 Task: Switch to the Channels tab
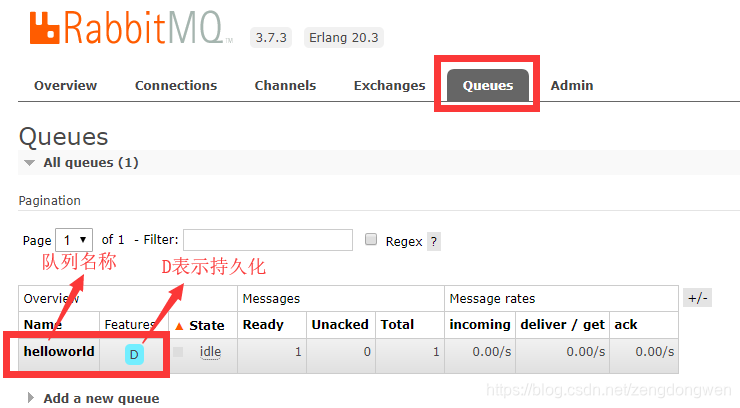285,85
